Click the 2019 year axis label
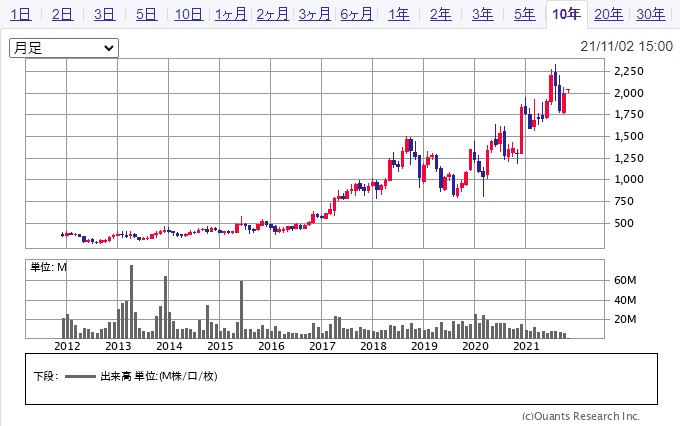680x426 pixels. [424, 346]
